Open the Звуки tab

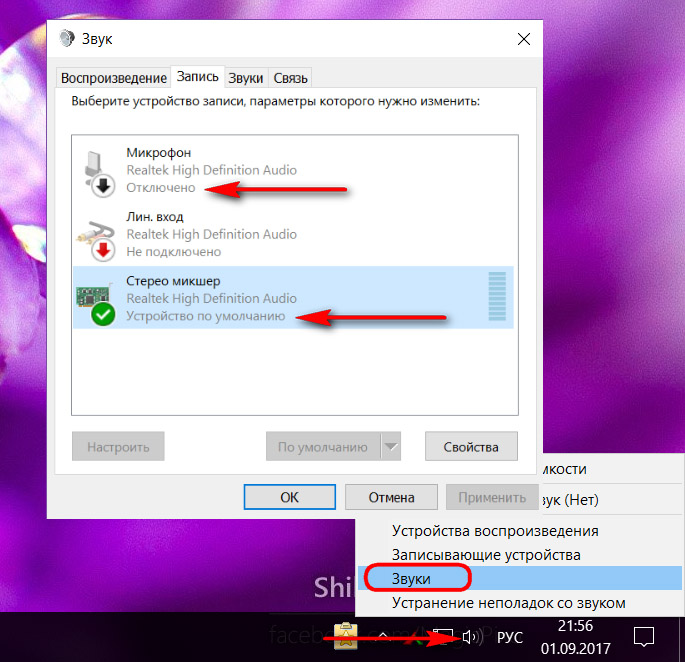(246, 78)
